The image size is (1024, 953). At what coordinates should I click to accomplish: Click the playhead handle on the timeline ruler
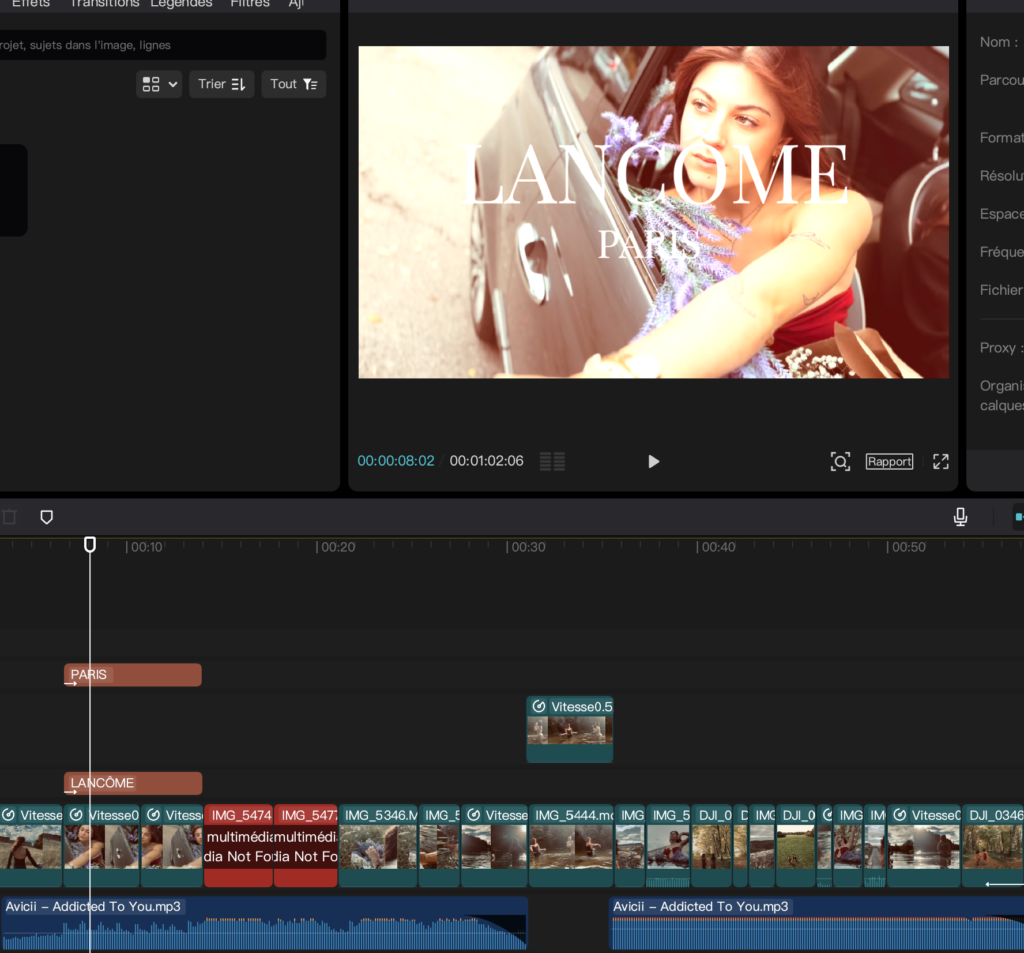(x=90, y=544)
